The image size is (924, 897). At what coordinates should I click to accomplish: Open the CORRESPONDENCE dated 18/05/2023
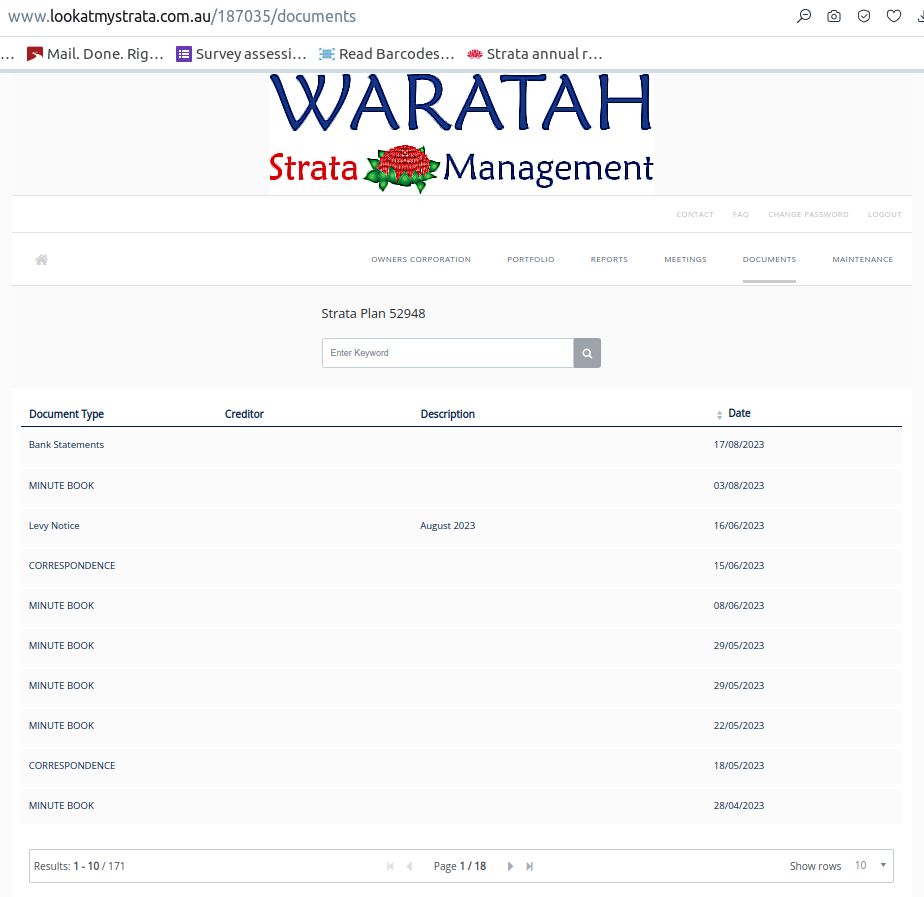click(x=461, y=766)
